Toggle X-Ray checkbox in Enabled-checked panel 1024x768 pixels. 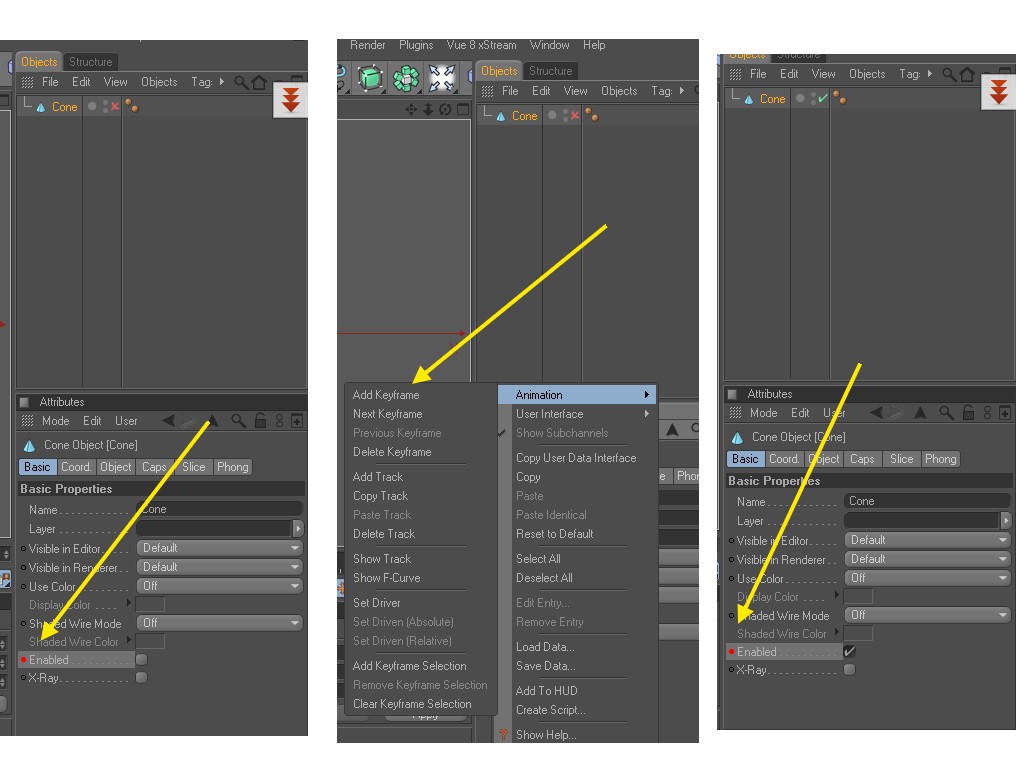point(849,669)
